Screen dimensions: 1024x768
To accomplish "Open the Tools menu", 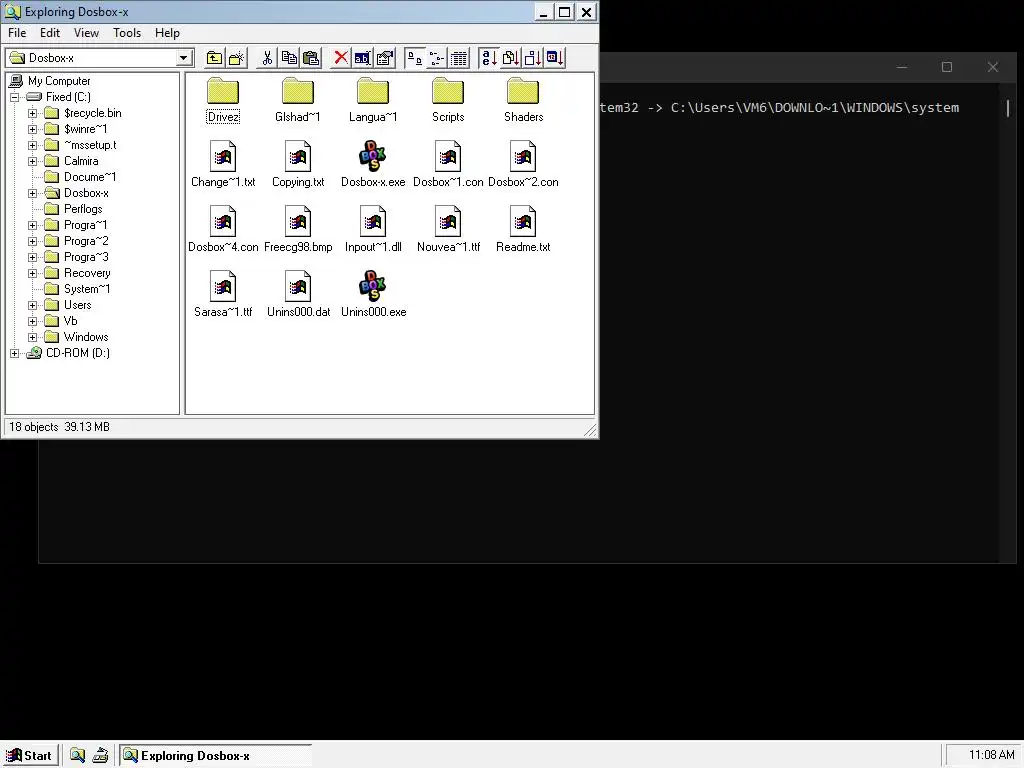I will [x=127, y=33].
